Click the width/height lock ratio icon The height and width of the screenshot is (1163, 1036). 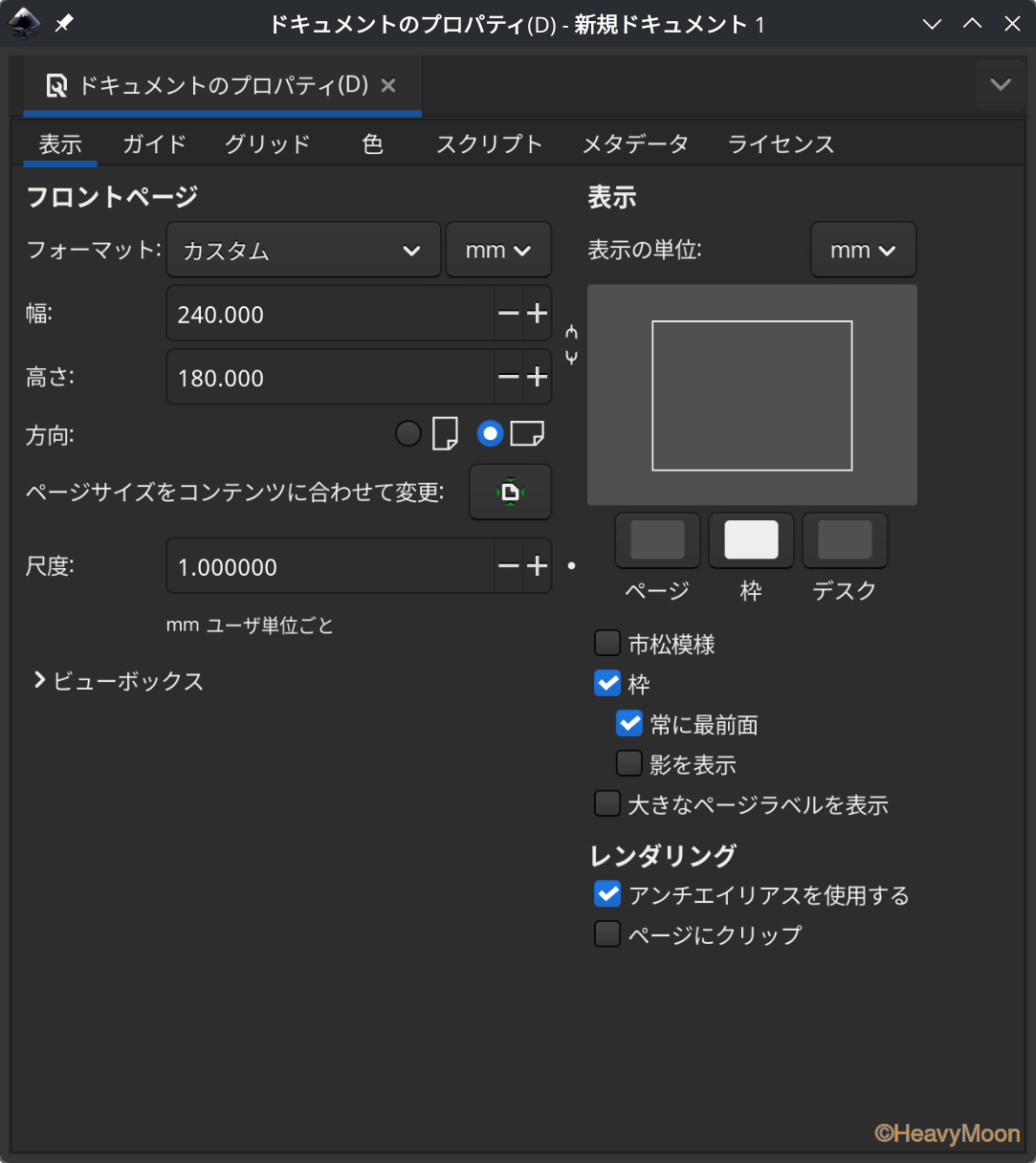click(571, 345)
